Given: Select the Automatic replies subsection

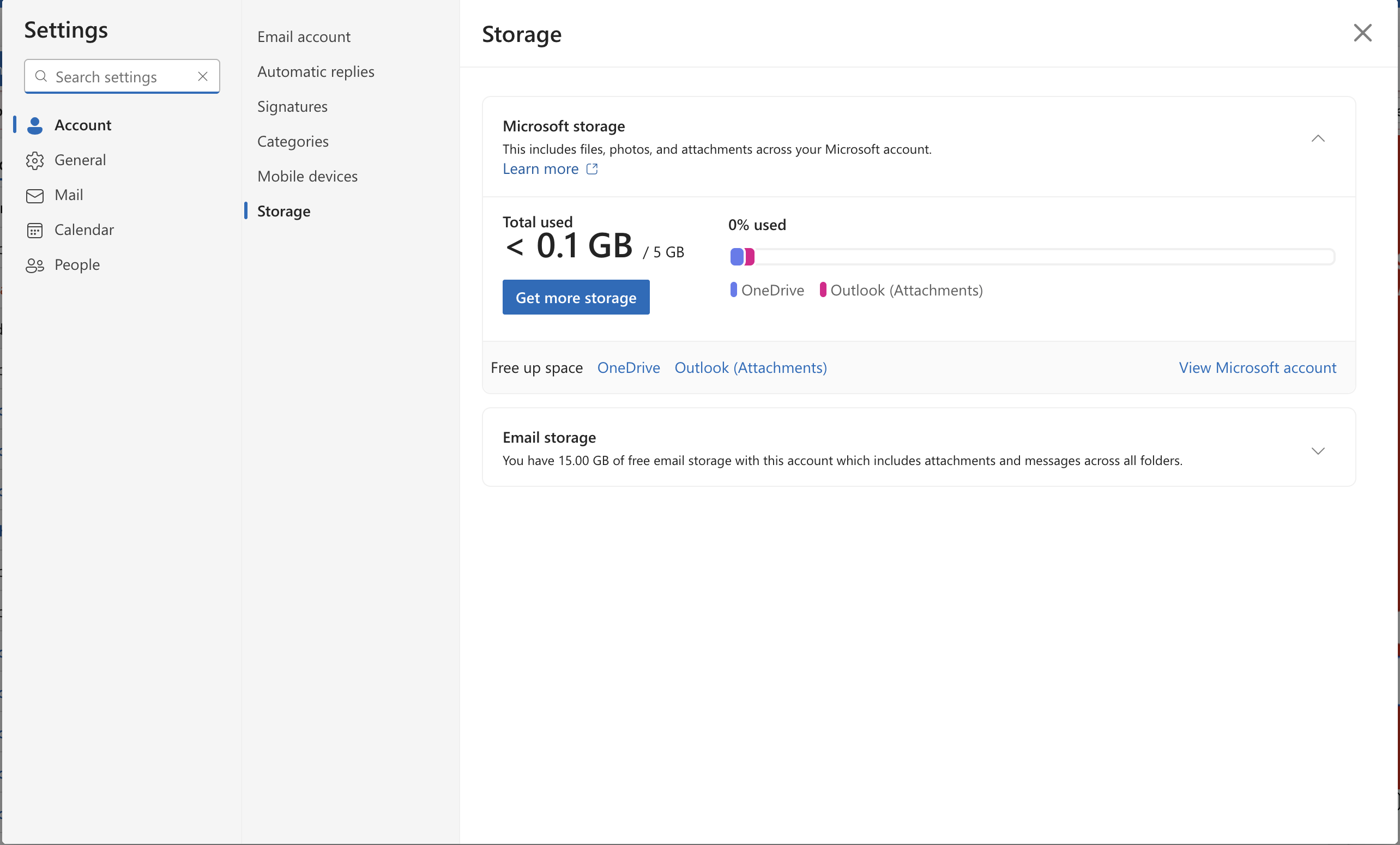Looking at the screenshot, I should coord(316,71).
